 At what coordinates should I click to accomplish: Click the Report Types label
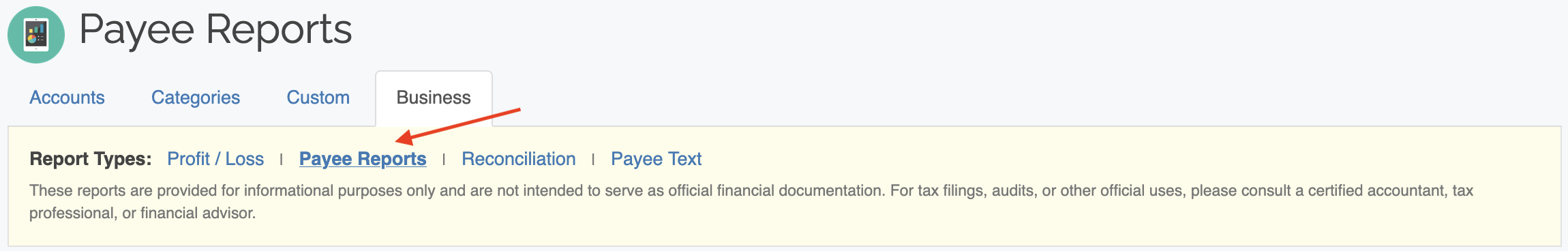click(x=91, y=159)
